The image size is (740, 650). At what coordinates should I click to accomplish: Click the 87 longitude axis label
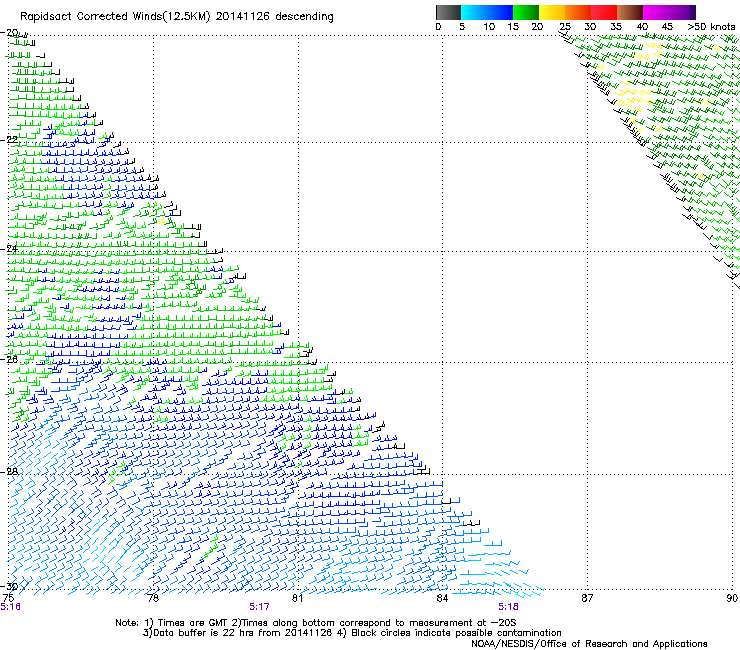tap(587, 598)
